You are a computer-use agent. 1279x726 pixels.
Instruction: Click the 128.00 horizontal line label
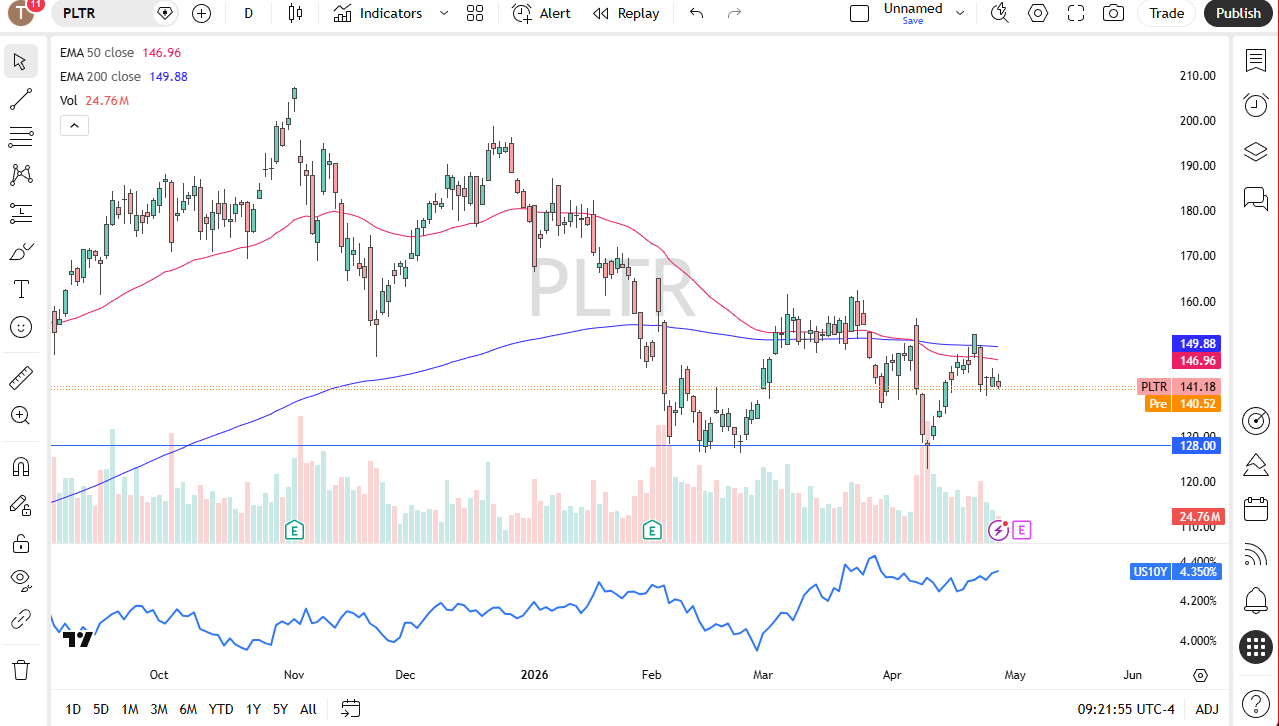pos(1195,446)
